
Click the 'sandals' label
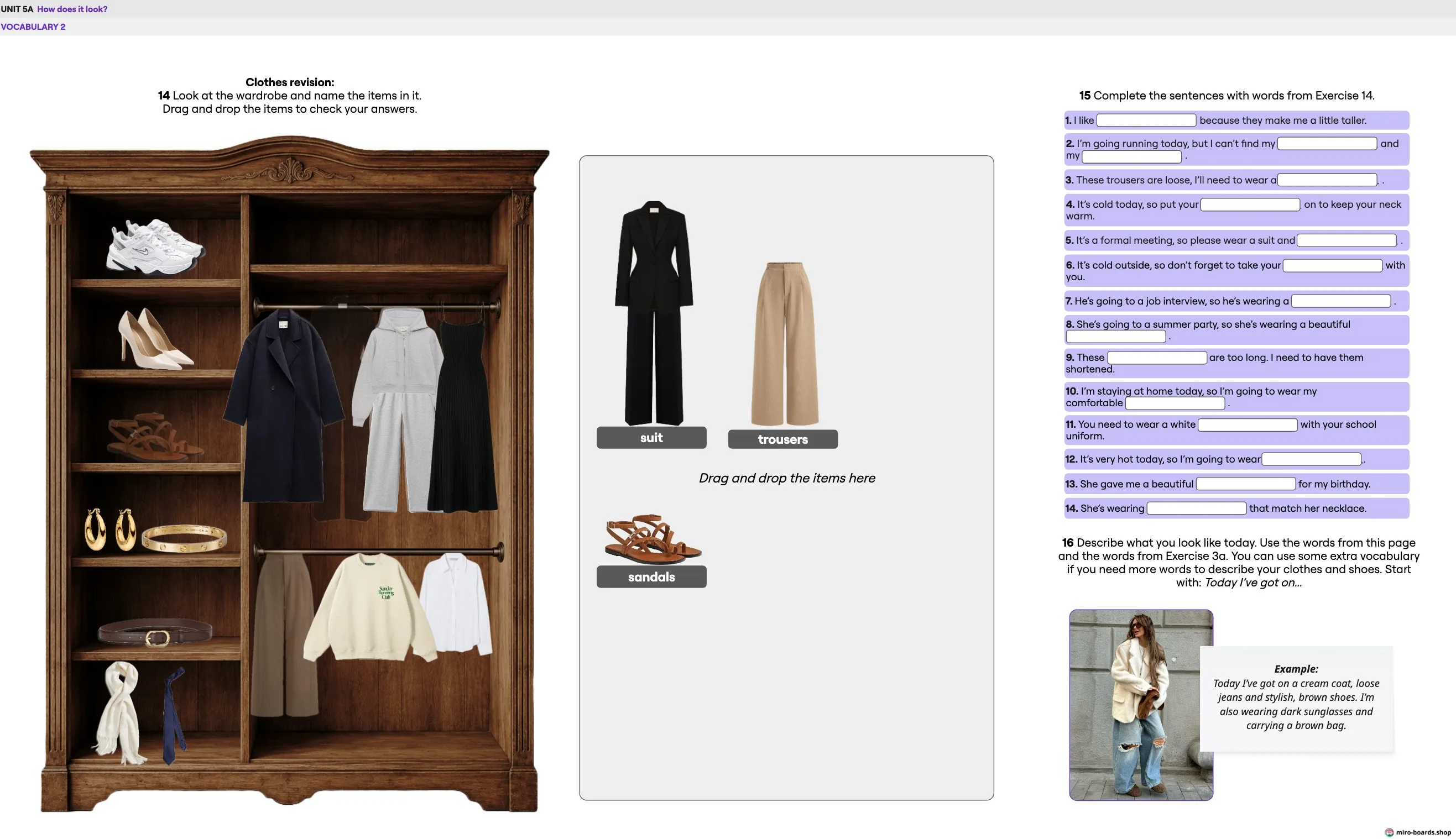[651, 577]
